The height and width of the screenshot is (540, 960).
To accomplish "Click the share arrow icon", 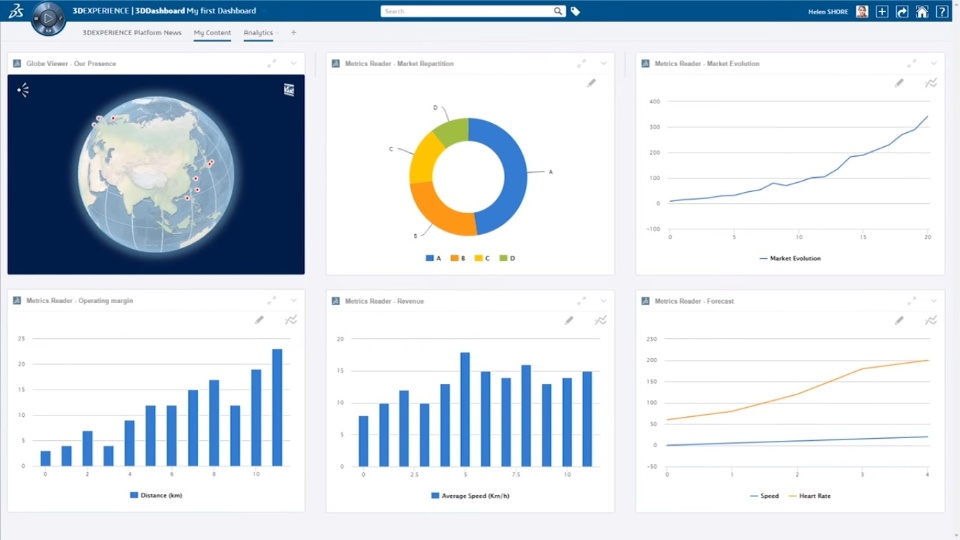I will pyautogui.click(x=902, y=11).
